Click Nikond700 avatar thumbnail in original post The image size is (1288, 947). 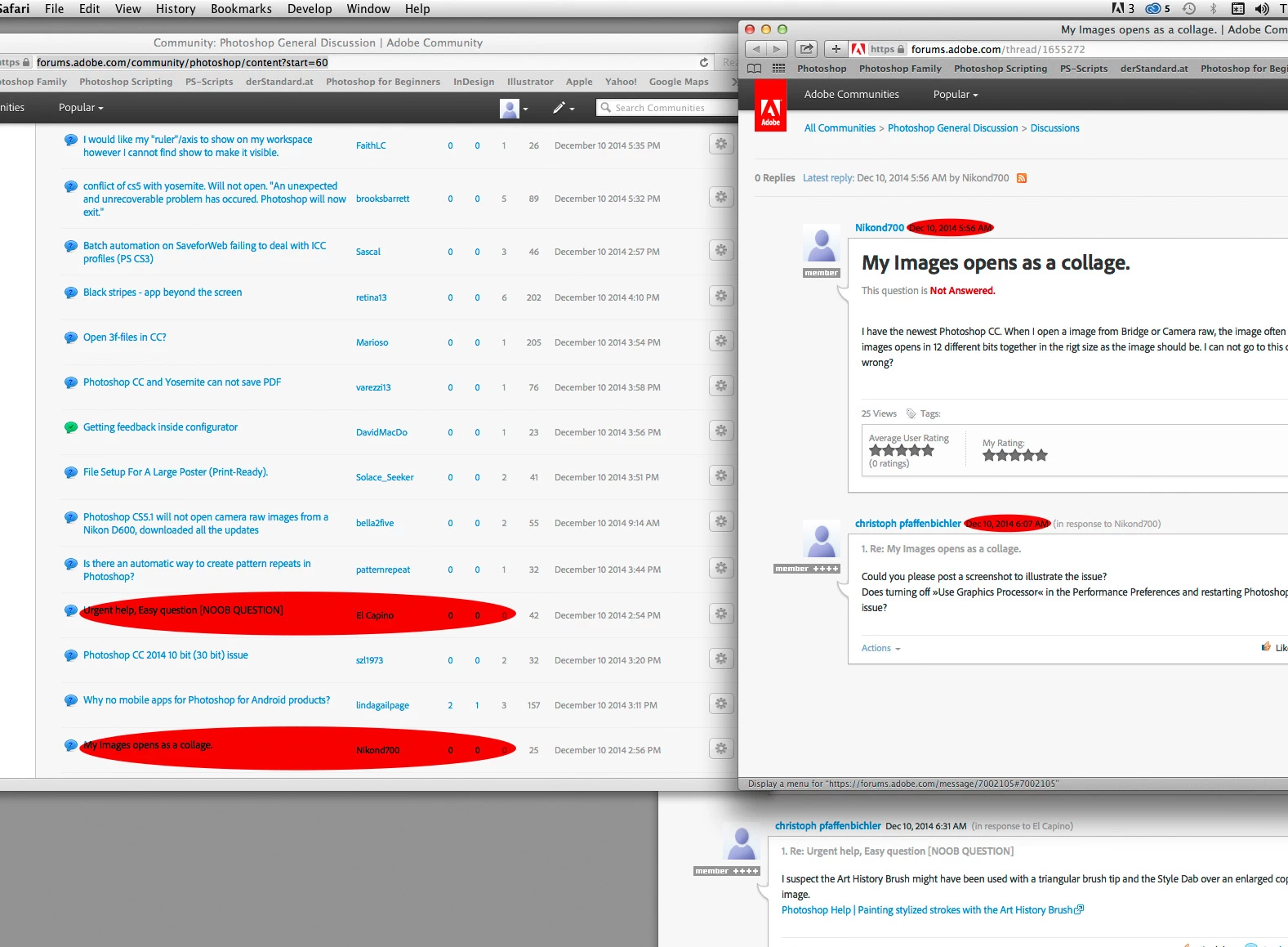point(821,244)
